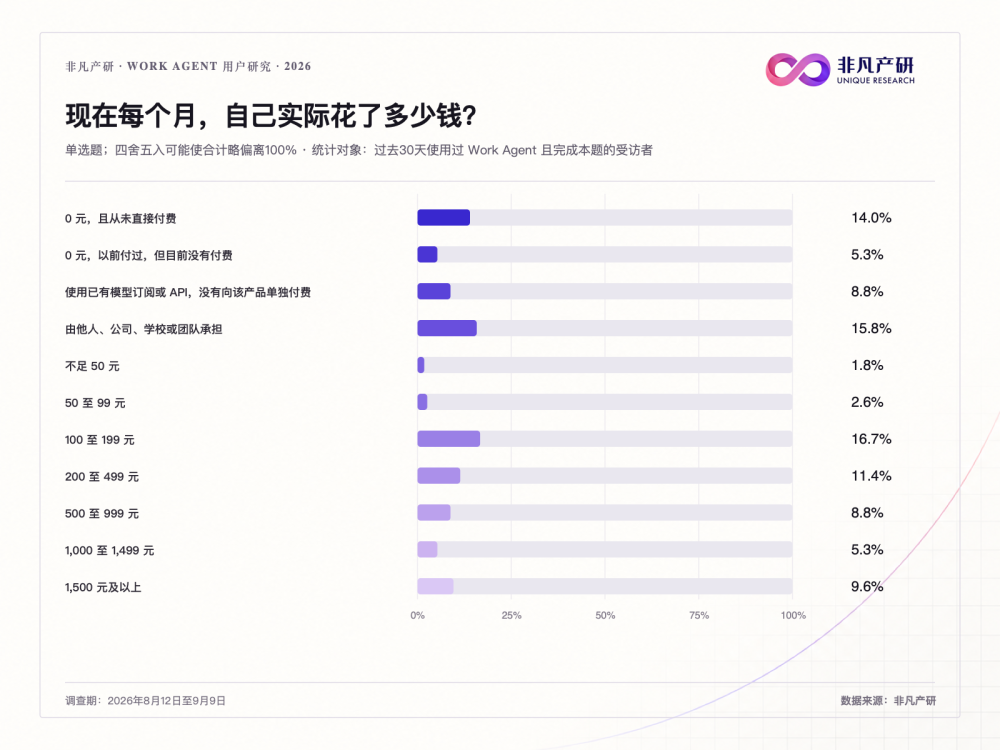Click the 5.3% value for 以前付过 row
The width and height of the screenshot is (1000, 750).
click(x=867, y=255)
